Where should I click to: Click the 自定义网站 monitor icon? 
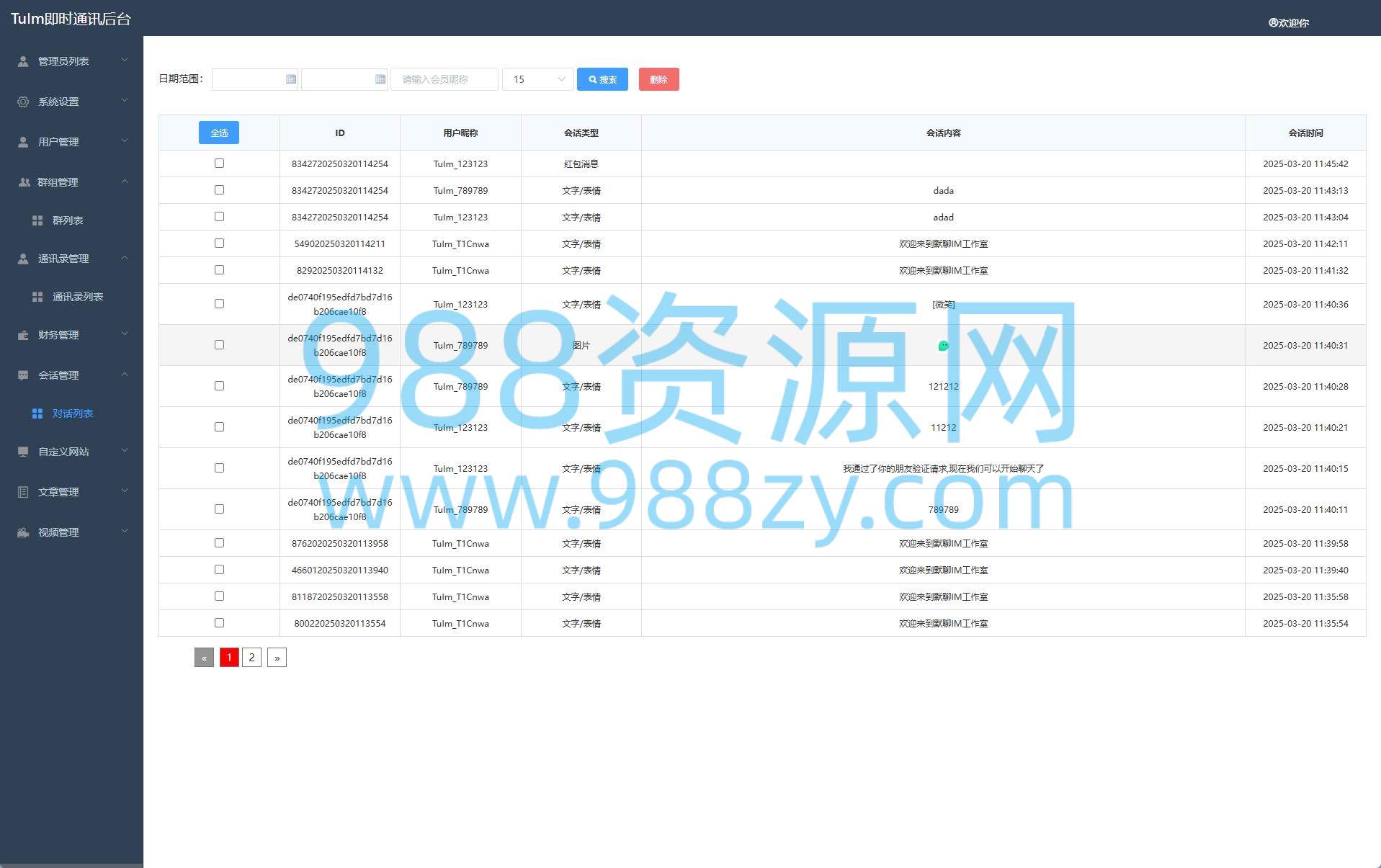(x=23, y=452)
